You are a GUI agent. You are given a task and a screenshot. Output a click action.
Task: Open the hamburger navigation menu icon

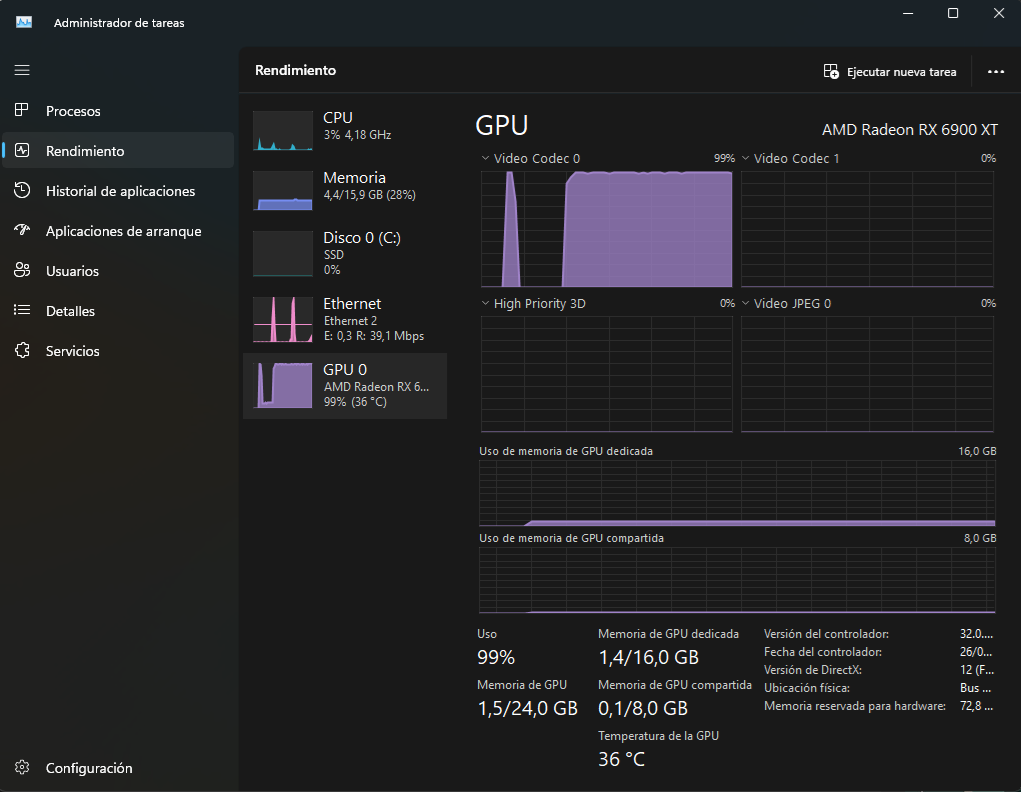(x=22, y=70)
